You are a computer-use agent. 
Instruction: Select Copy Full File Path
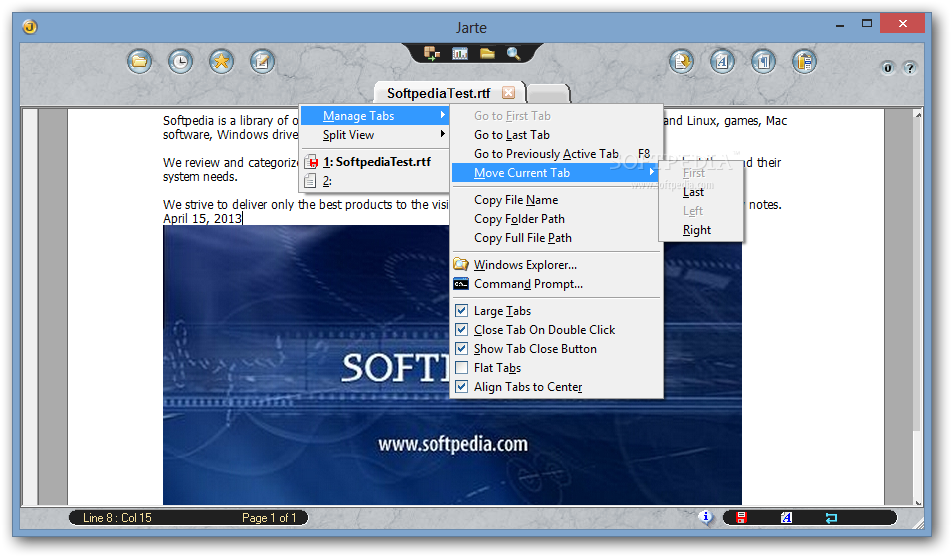click(556, 237)
